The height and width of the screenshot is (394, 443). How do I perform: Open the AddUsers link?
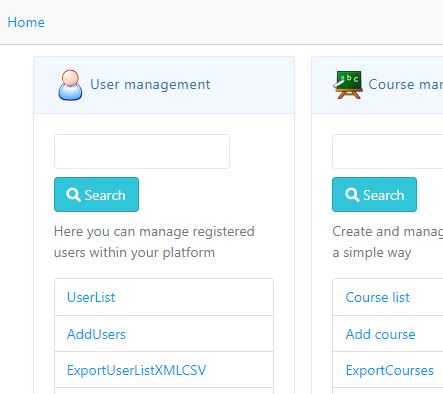click(x=96, y=334)
